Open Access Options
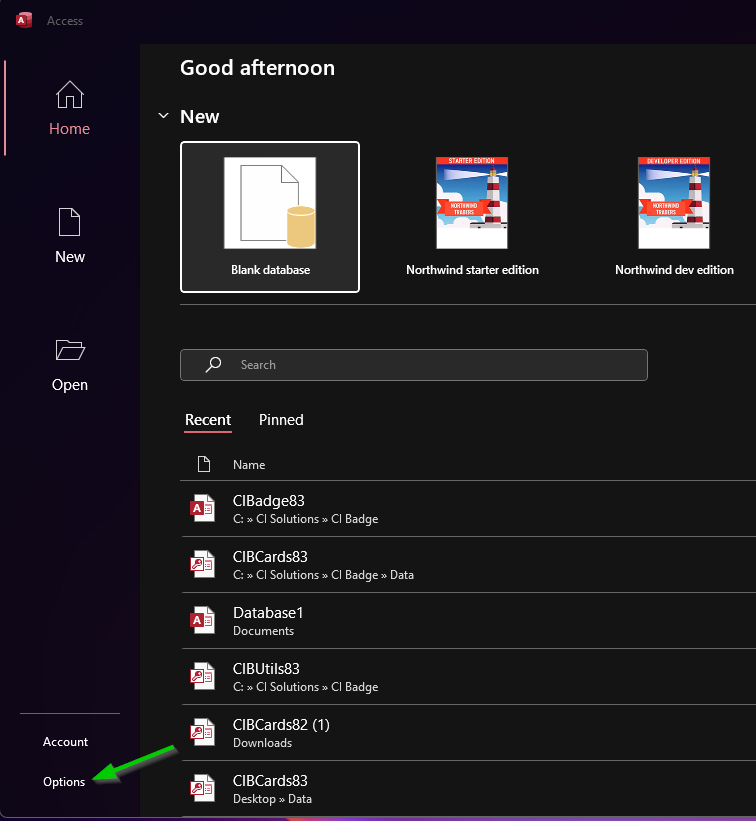Screen dimensions: 756x821 coord(64,782)
